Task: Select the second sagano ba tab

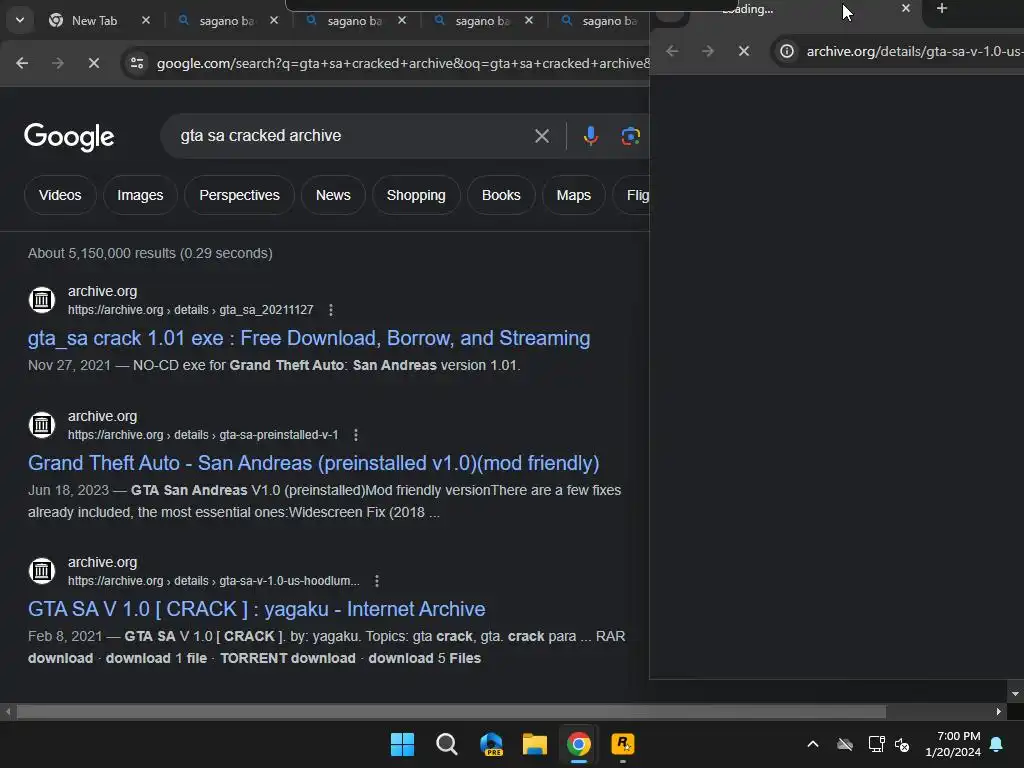Action: pos(355,21)
